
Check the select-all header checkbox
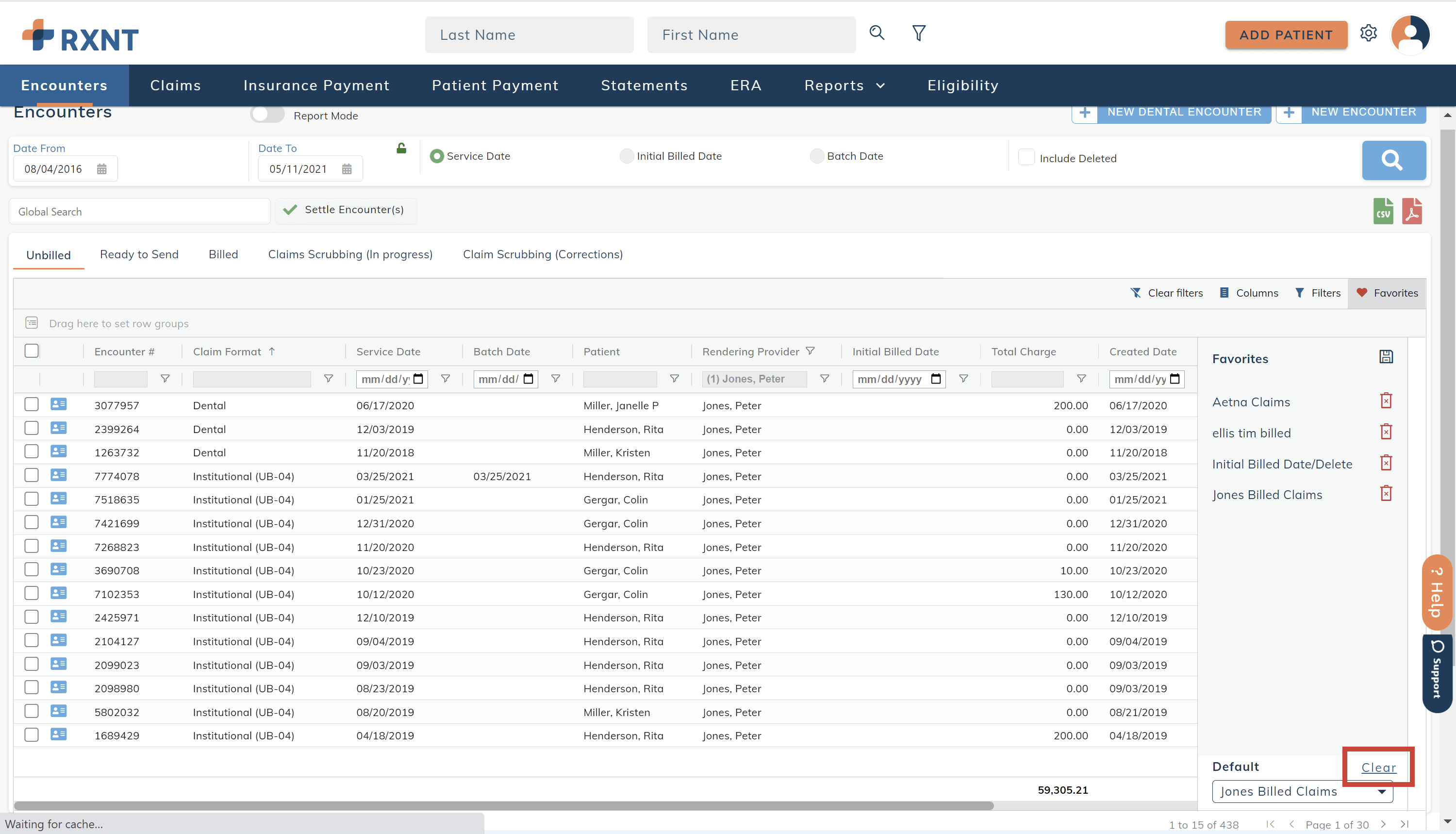[x=32, y=350]
